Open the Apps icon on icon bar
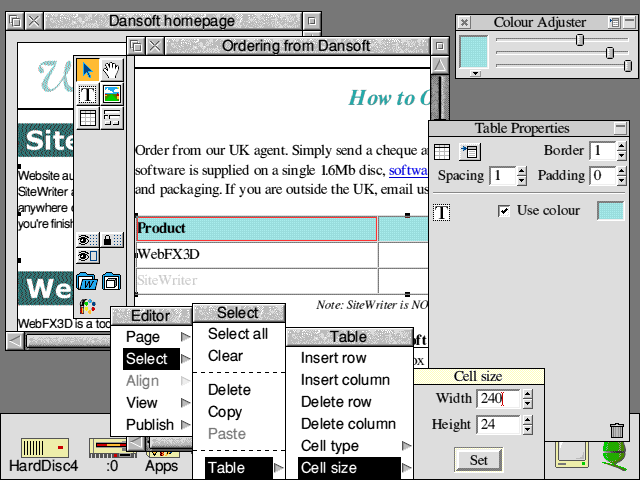The image size is (640, 480). click(162, 466)
